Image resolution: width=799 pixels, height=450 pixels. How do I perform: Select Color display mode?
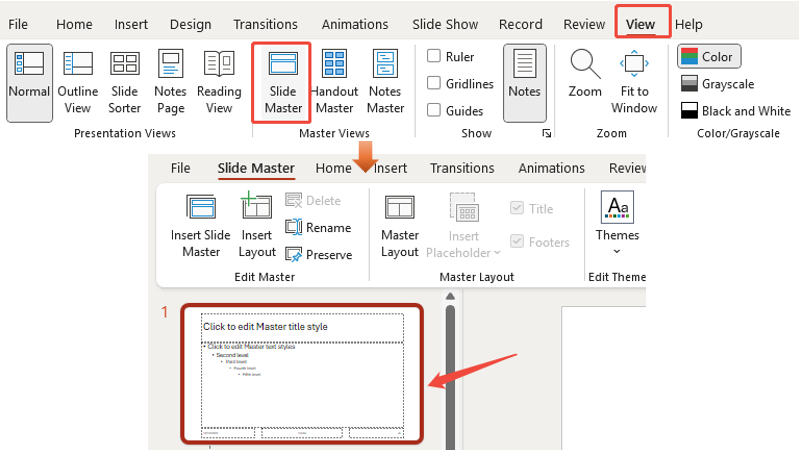(x=709, y=57)
